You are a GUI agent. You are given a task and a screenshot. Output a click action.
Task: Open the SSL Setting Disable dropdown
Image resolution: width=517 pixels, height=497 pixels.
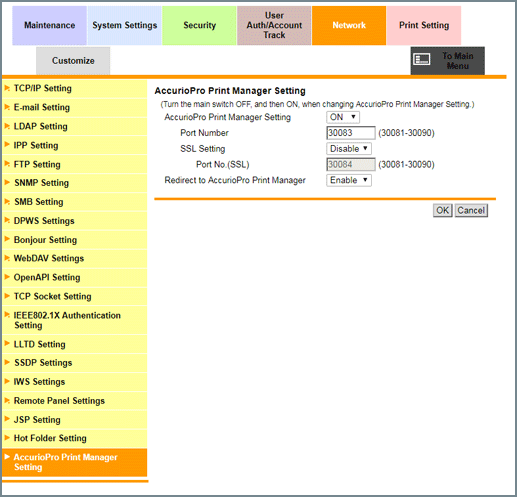tap(349, 149)
